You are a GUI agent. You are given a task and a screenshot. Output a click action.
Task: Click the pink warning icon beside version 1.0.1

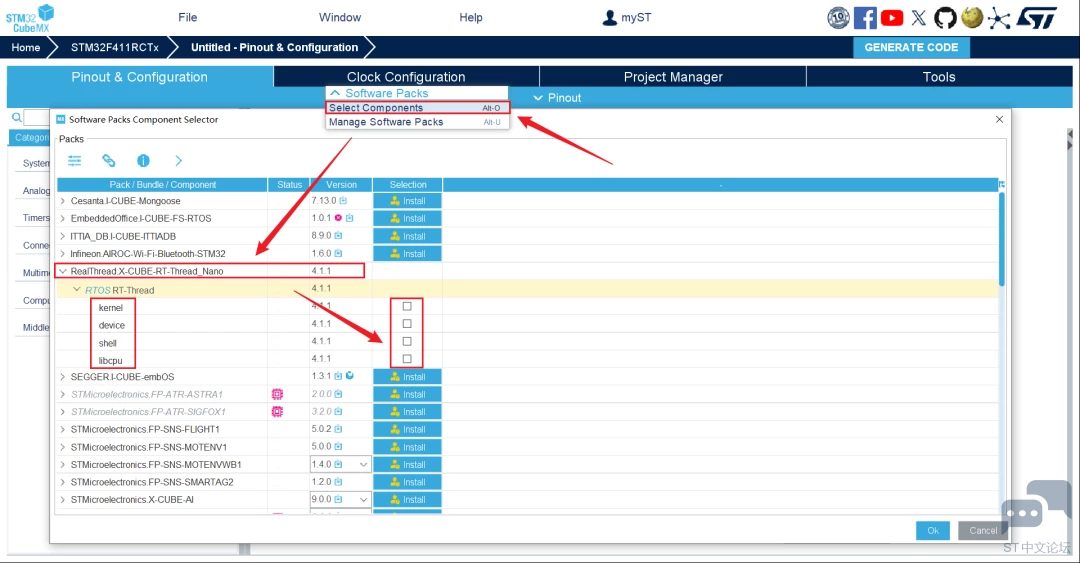point(338,218)
